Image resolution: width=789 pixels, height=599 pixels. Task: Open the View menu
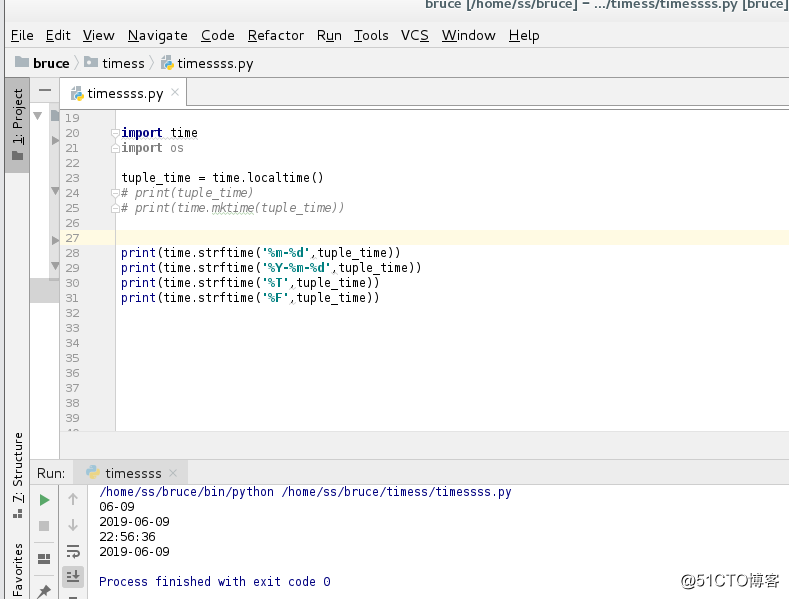click(99, 35)
